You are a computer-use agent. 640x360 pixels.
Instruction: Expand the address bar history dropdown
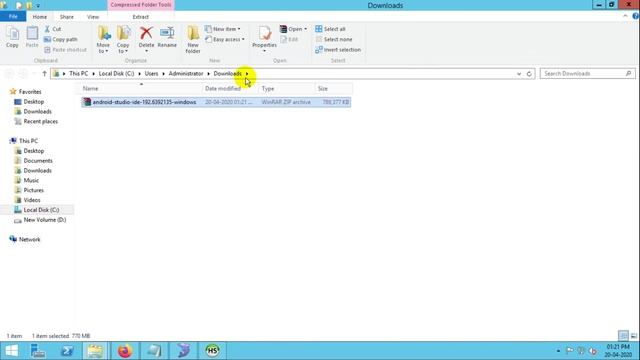click(519, 74)
